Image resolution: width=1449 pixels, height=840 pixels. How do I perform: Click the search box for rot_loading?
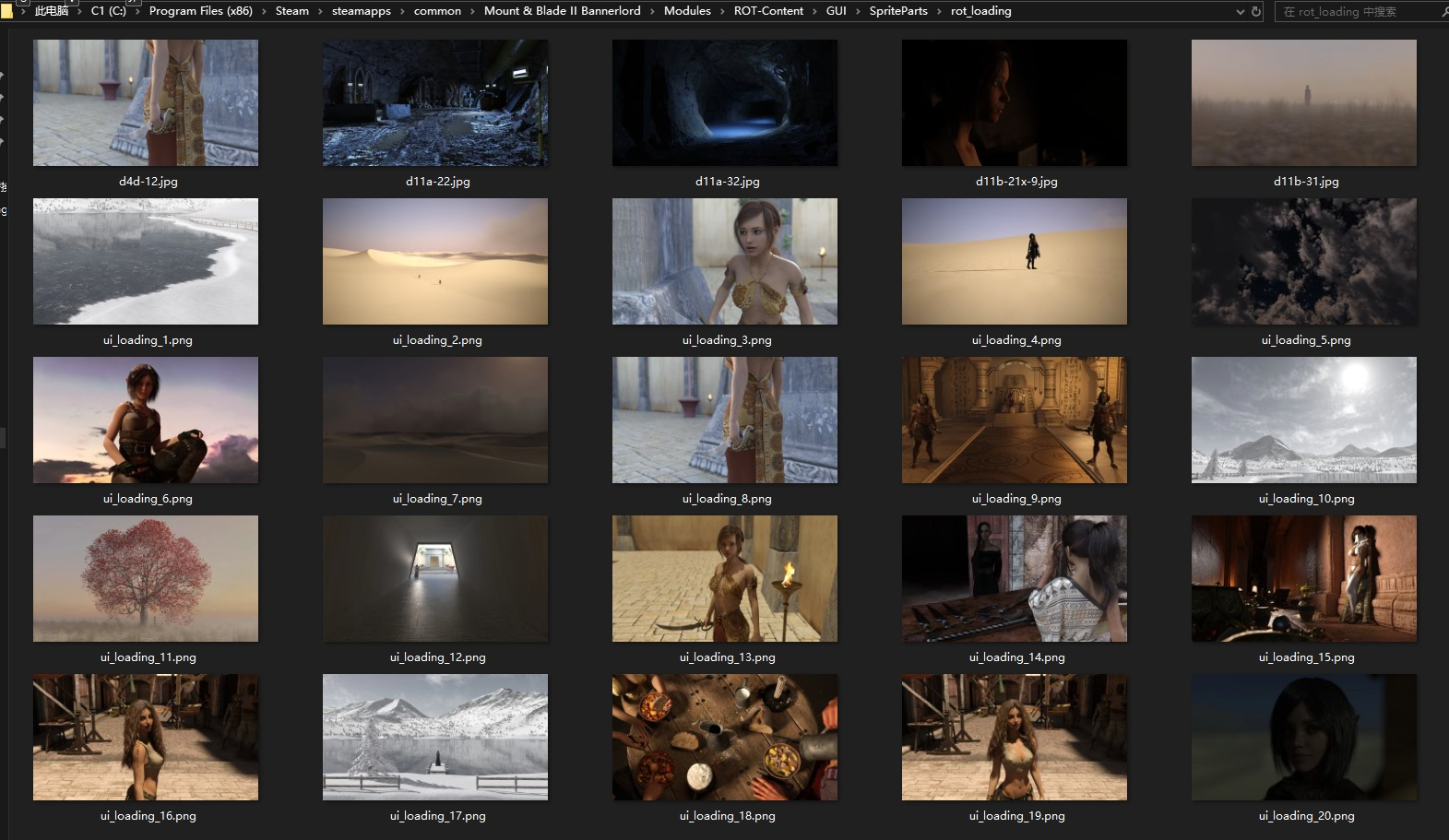(x=1361, y=12)
